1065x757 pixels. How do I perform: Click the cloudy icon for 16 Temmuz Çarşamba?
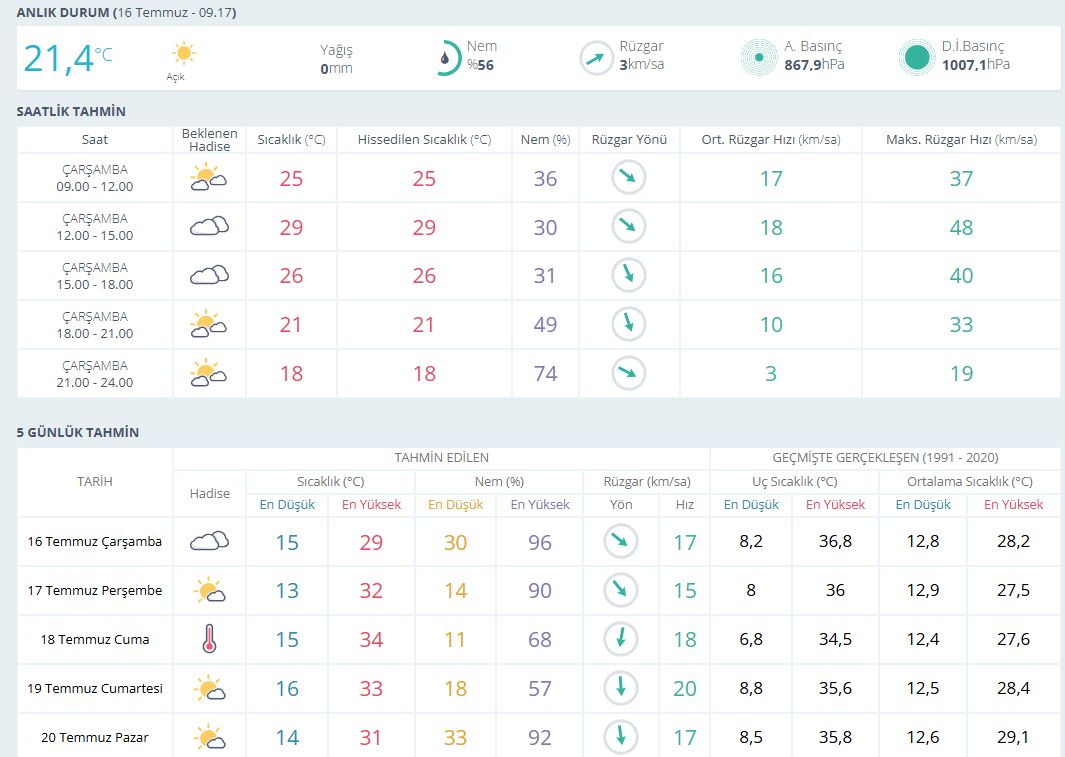click(x=209, y=541)
